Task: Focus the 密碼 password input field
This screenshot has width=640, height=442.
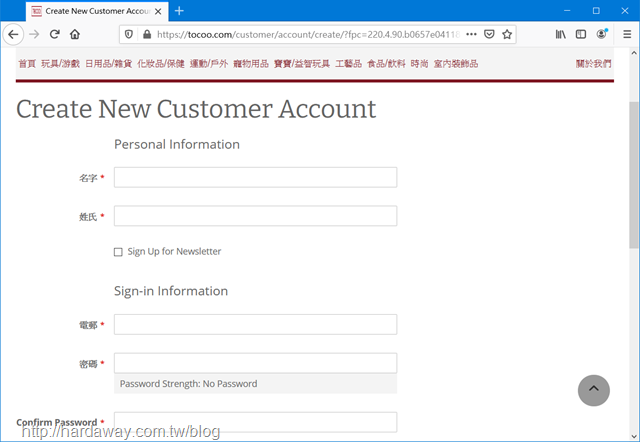Action: (x=256, y=363)
